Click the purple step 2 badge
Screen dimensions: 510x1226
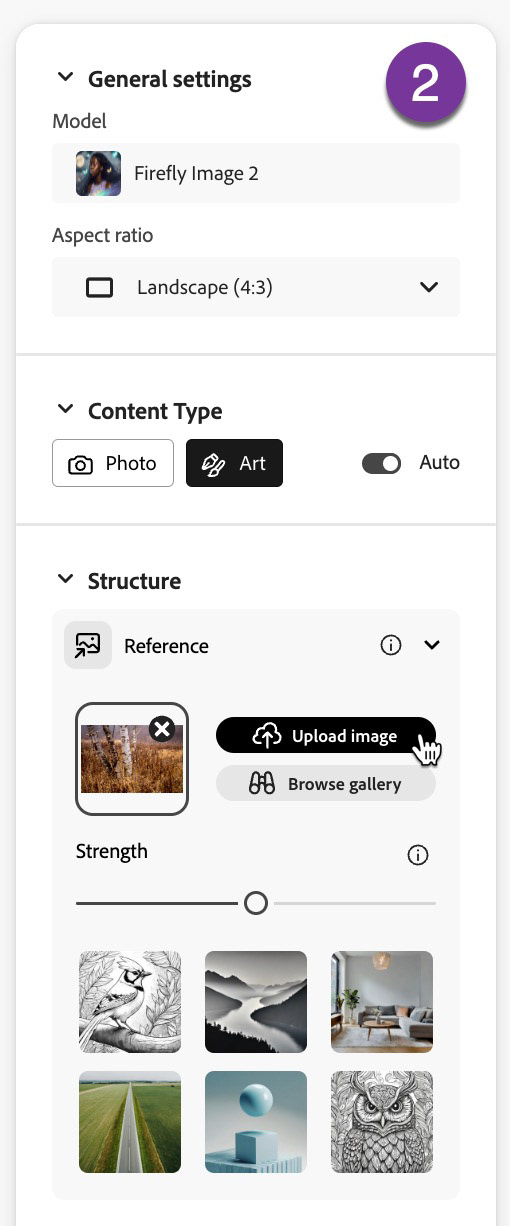tap(426, 84)
